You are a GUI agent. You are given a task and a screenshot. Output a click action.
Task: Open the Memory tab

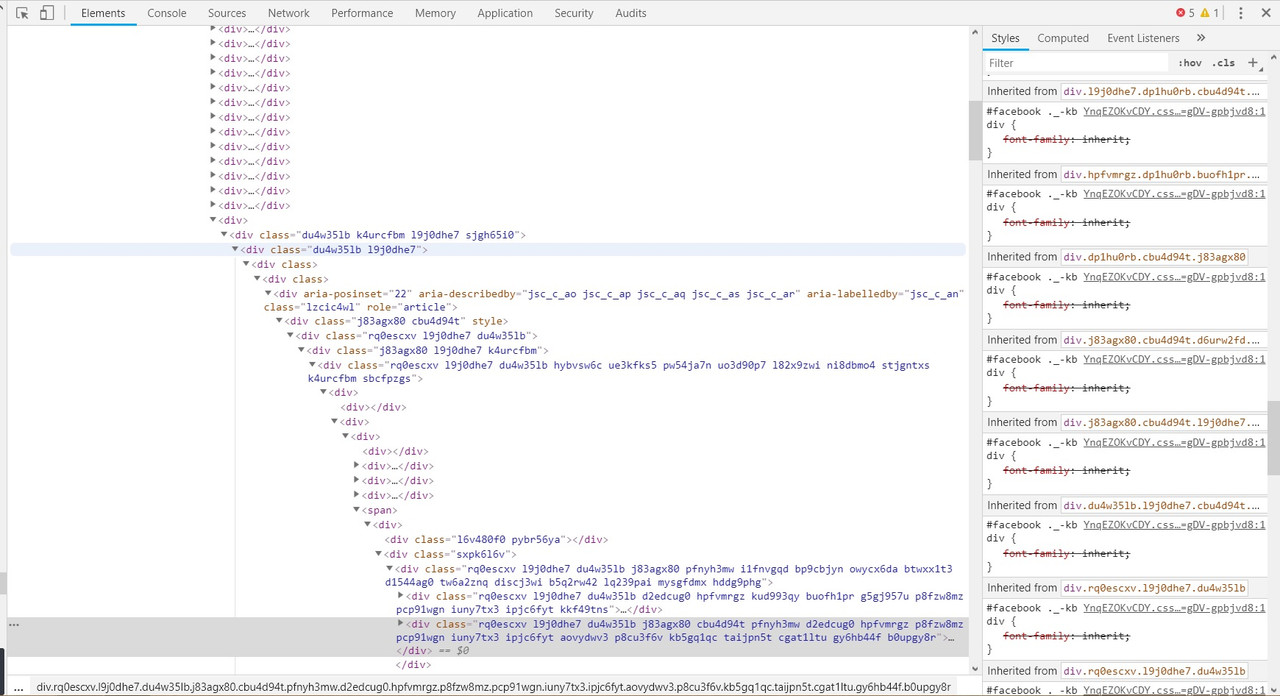click(x=435, y=13)
